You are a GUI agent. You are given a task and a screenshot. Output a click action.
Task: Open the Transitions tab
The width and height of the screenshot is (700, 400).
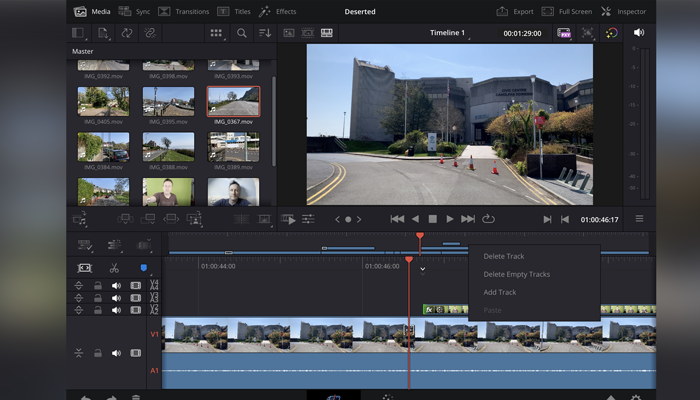[x=183, y=12]
